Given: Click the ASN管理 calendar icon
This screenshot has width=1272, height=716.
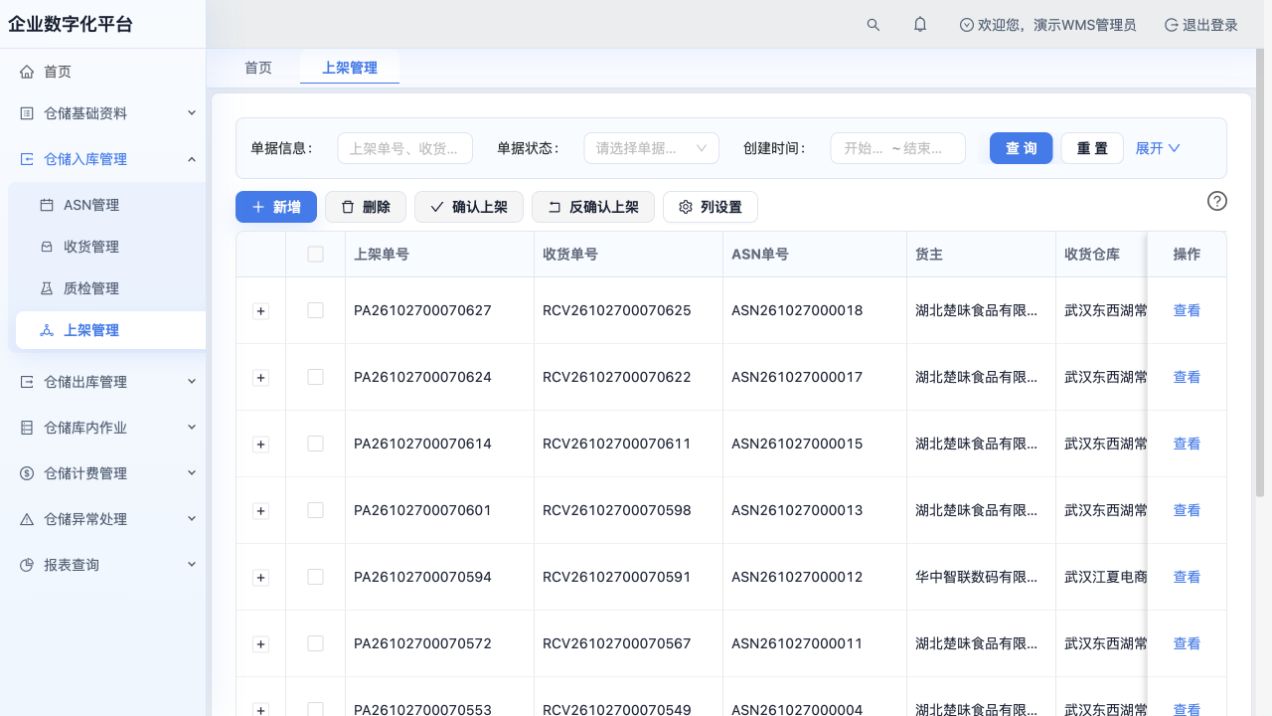Looking at the screenshot, I should click(47, 205).
